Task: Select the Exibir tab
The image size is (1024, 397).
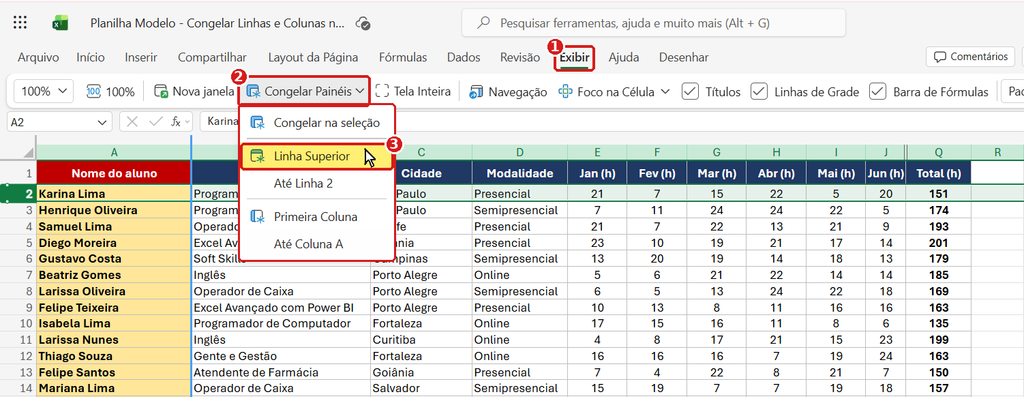Action: pyautogui.click(x=575, y=57)
